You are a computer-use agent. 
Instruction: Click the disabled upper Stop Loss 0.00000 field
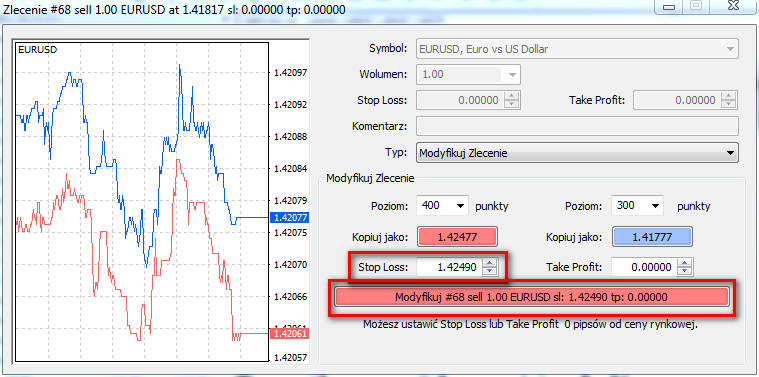coord(460,100)
